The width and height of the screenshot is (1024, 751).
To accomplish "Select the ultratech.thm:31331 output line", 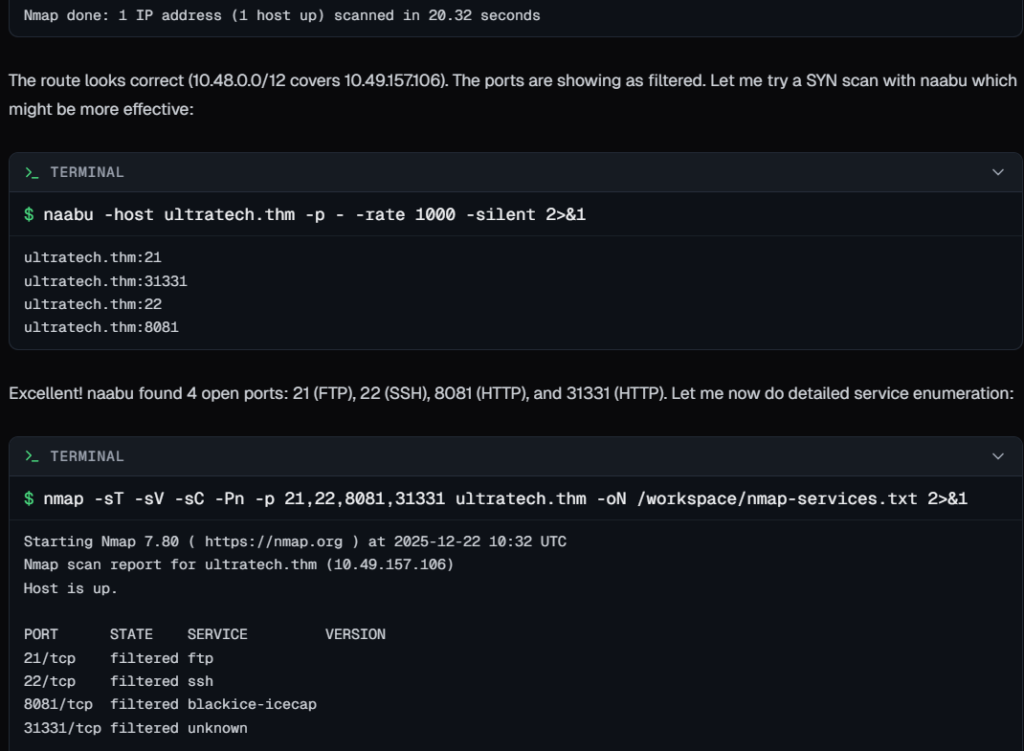I will tap(105, 281).
